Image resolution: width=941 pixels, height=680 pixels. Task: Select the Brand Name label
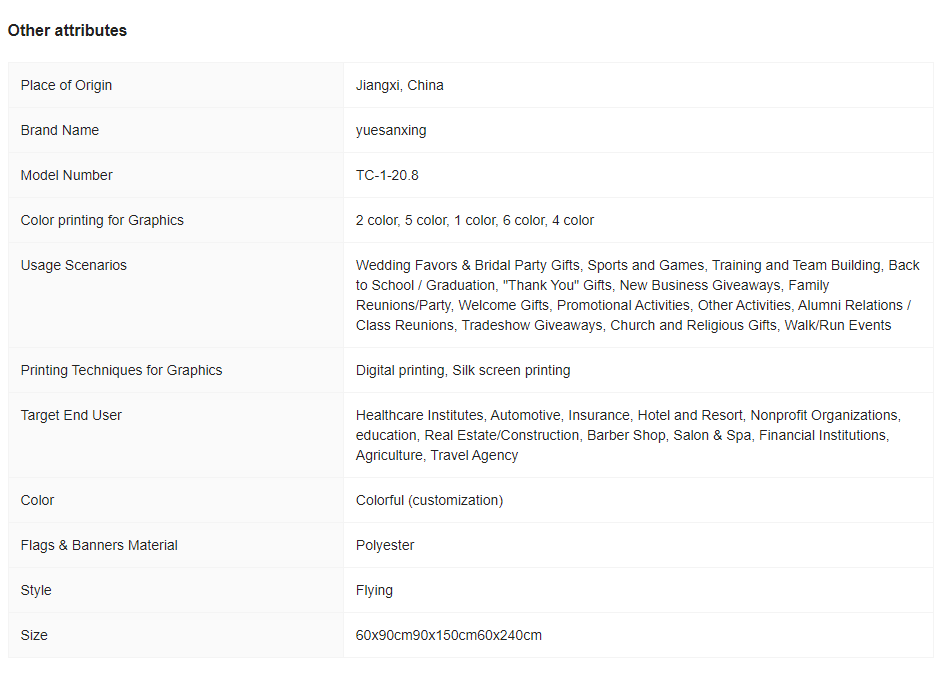(59, 130)
